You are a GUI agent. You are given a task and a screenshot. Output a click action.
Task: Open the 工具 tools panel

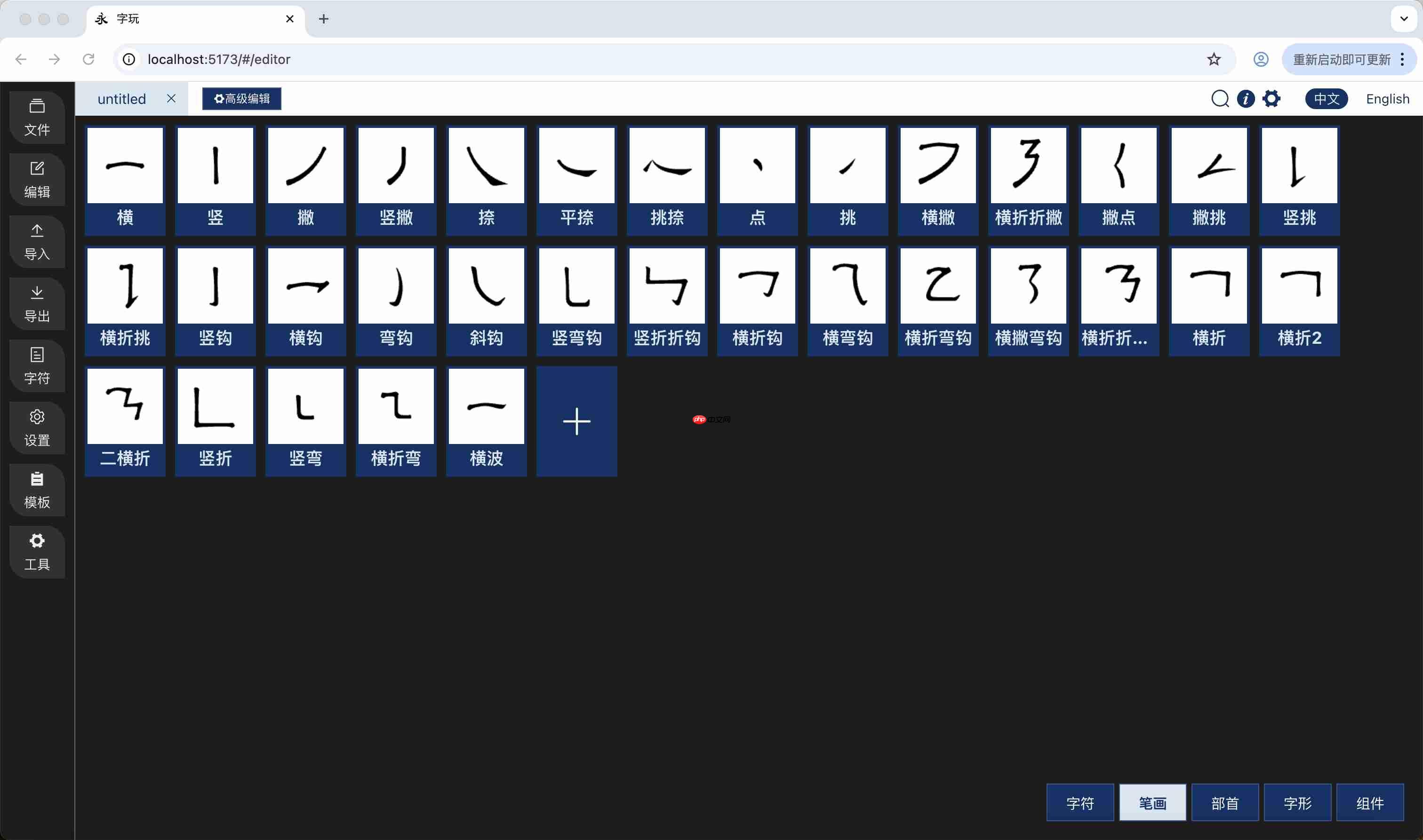click(x=37, y=552)
